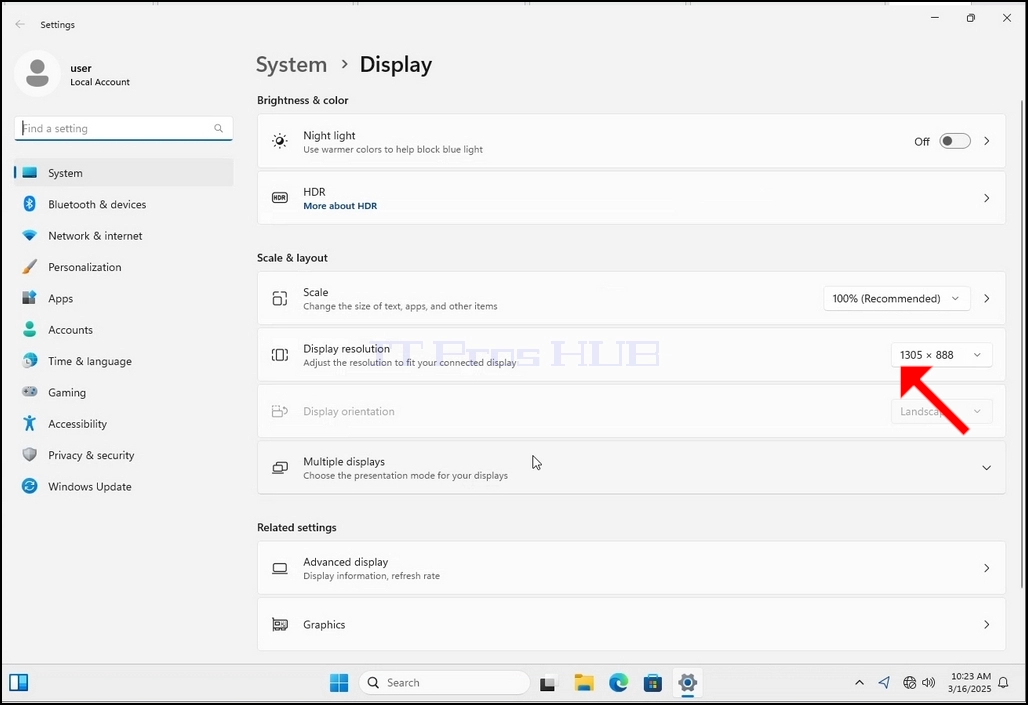Show hidden system tray icons
This screenshot has width=1028, height=705.
859,683
